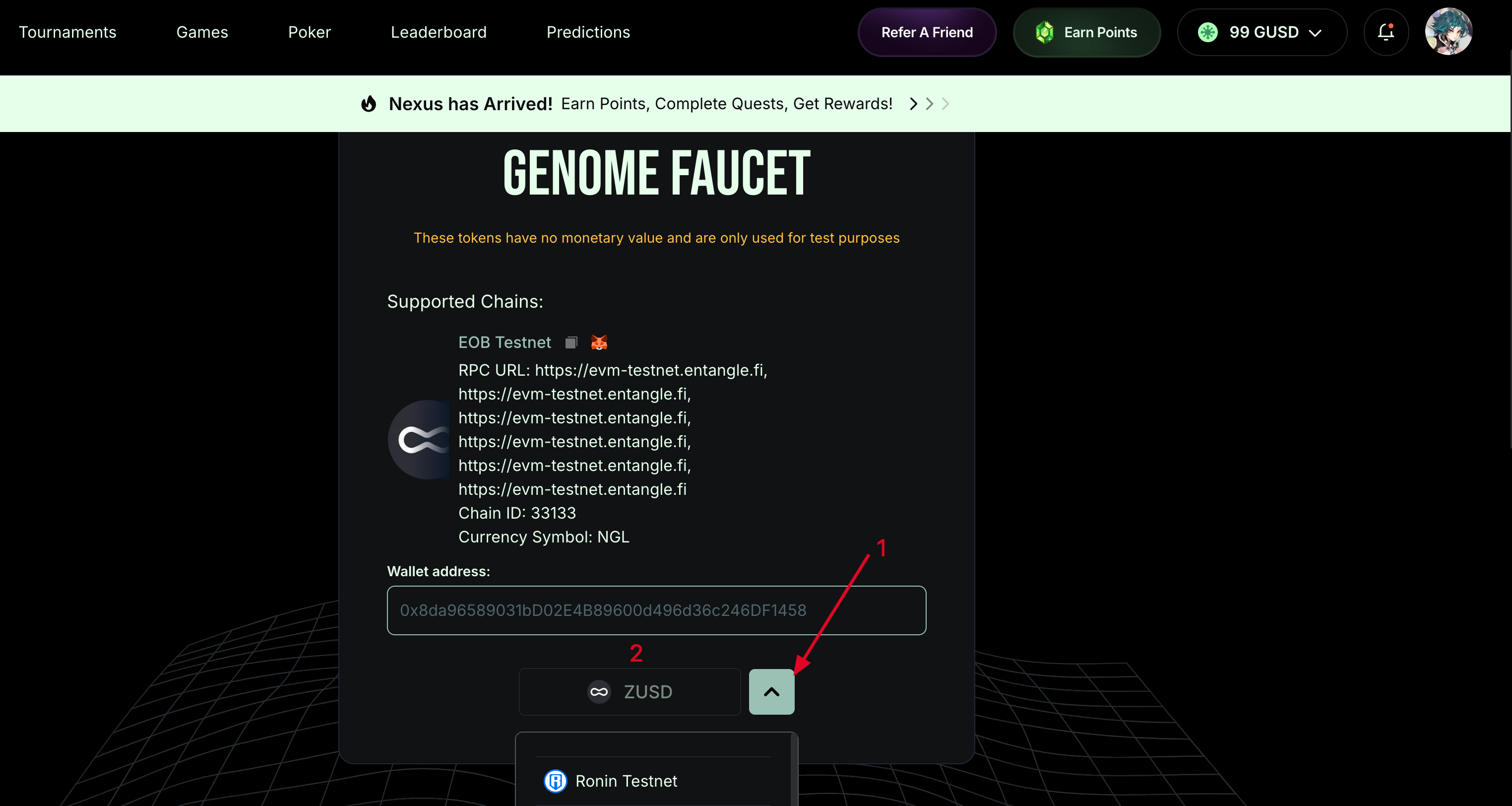Open the EOB Testnet link

click(x=504, y=342)
